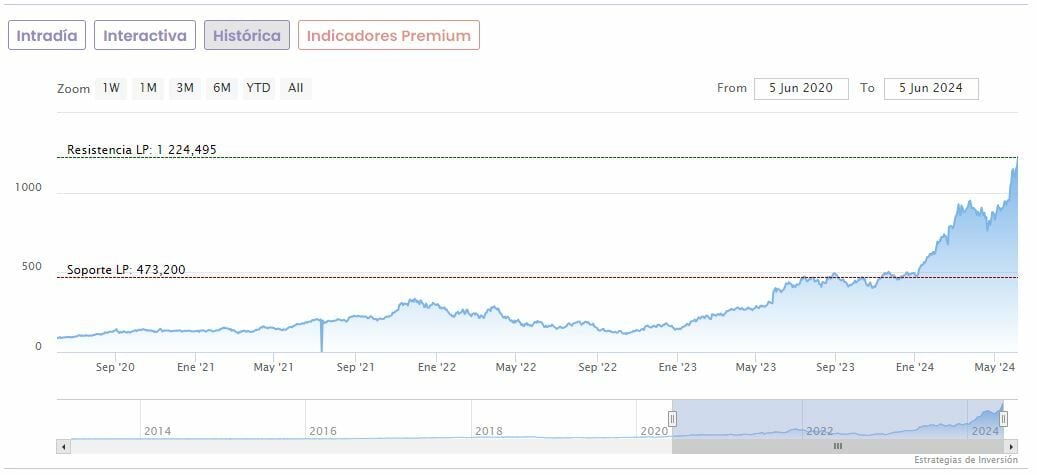The image size is (1037, 475).
Task: Set zoom range to 1M
Action: tap(148, 88)
